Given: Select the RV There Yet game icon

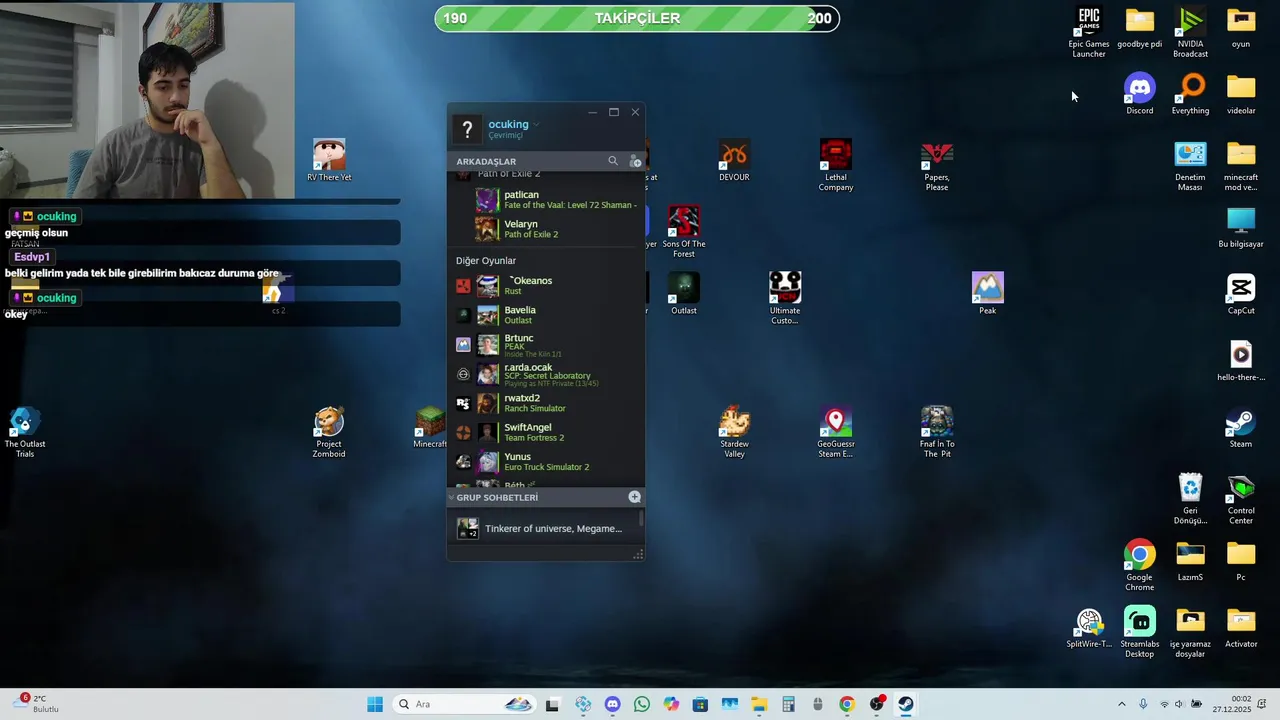Looking at the screenshot, I should click(329, 160).
